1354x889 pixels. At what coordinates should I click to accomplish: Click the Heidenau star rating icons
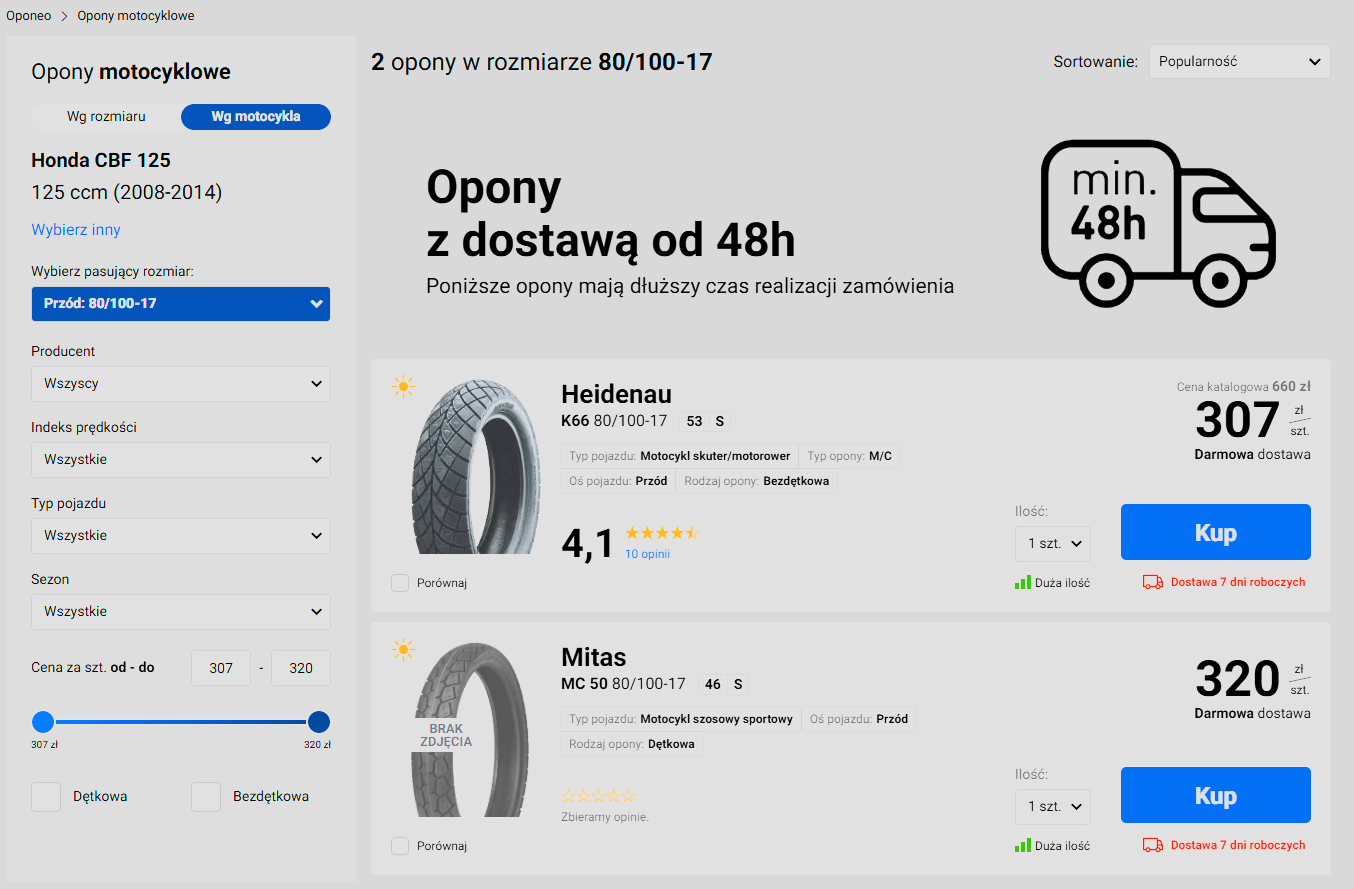(x=661, y=533)
